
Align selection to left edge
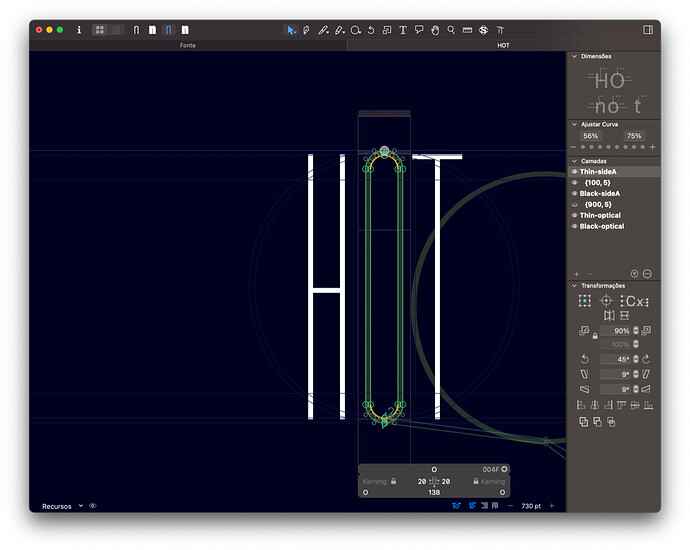tap(581, 405)
